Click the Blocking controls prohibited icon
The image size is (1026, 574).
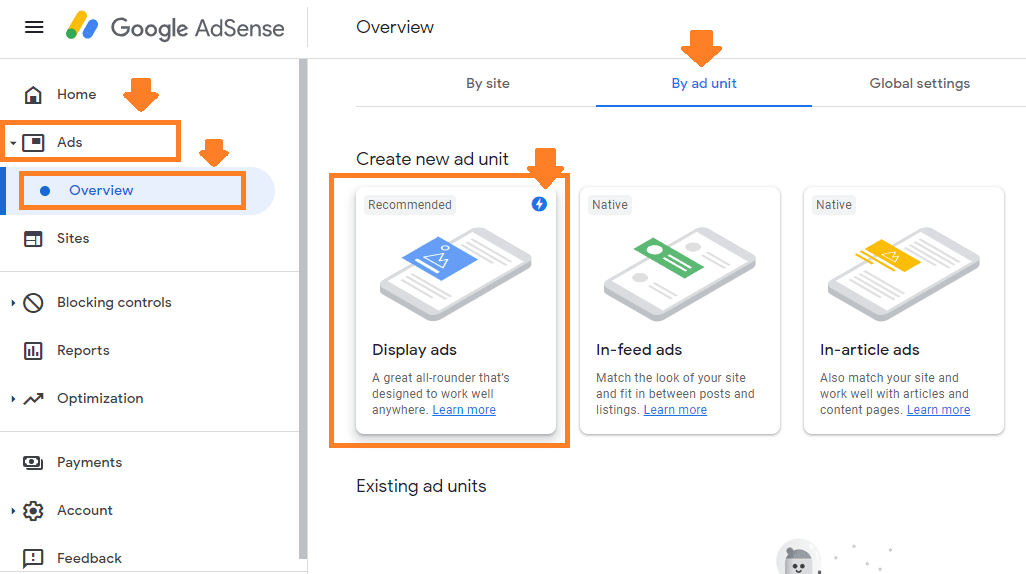coord(33,303)
